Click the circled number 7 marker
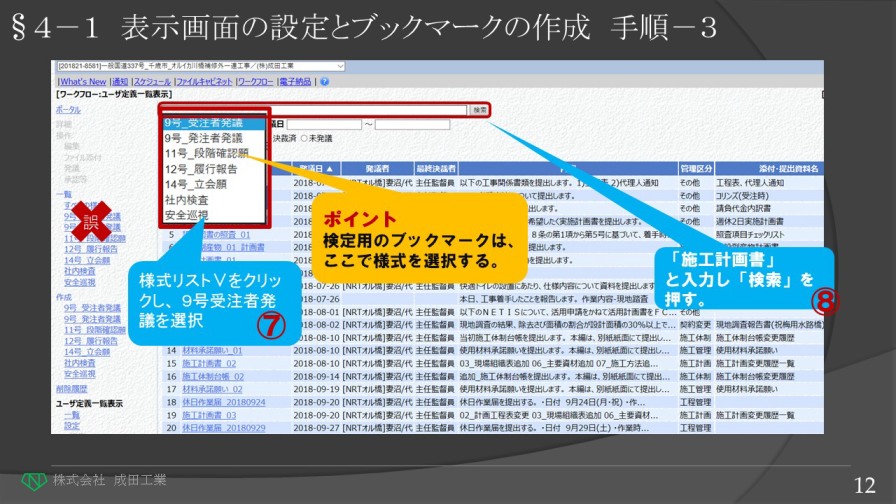The image size is (896, 504). 272,323
